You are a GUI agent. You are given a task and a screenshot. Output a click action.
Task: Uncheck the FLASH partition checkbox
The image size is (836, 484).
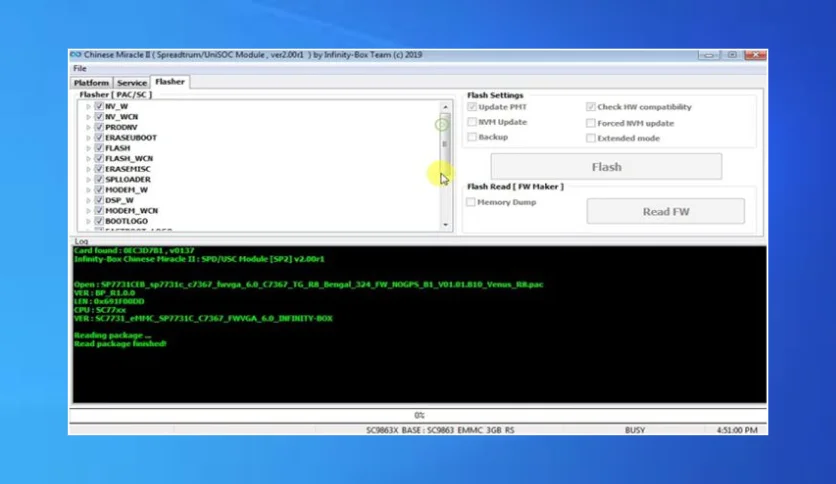click(99, 148)
